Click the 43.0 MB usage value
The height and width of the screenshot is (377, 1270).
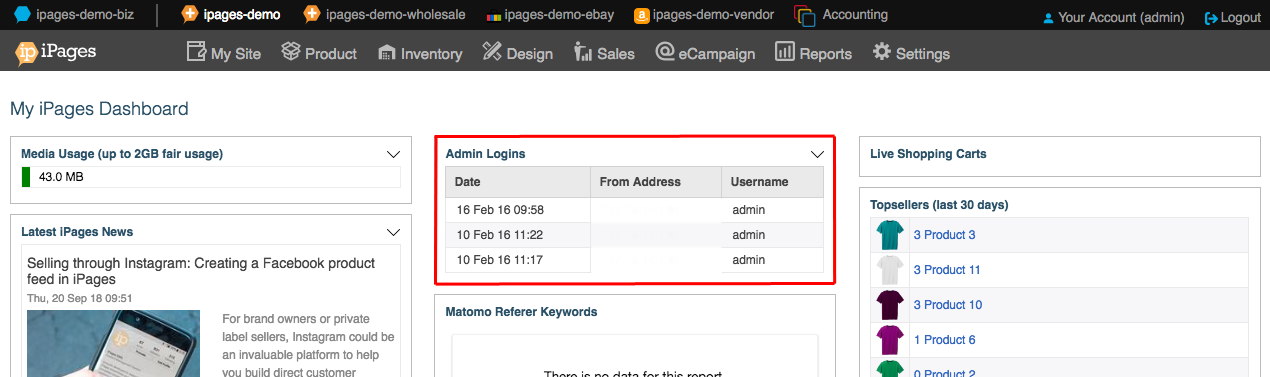pos(61,177)
